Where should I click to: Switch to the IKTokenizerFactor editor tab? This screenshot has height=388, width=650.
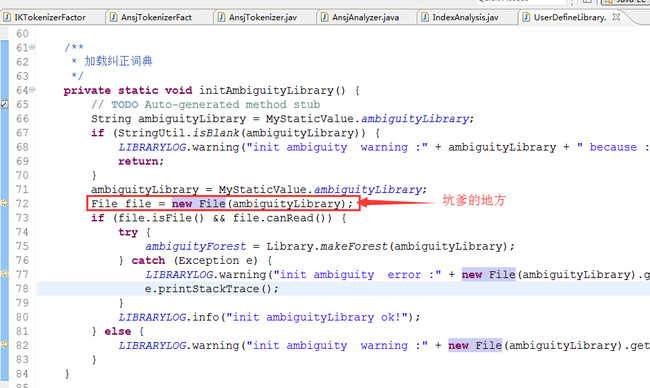click(50, 17)
